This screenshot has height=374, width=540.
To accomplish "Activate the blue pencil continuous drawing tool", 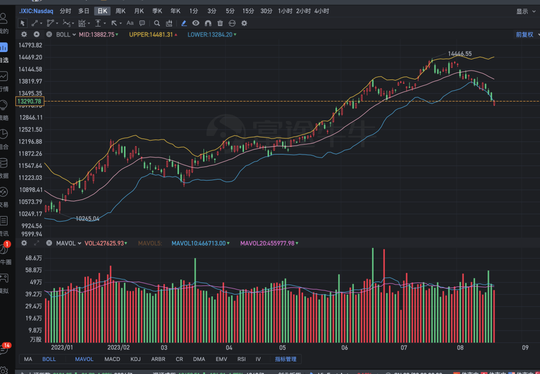I will tap(184, 23).
